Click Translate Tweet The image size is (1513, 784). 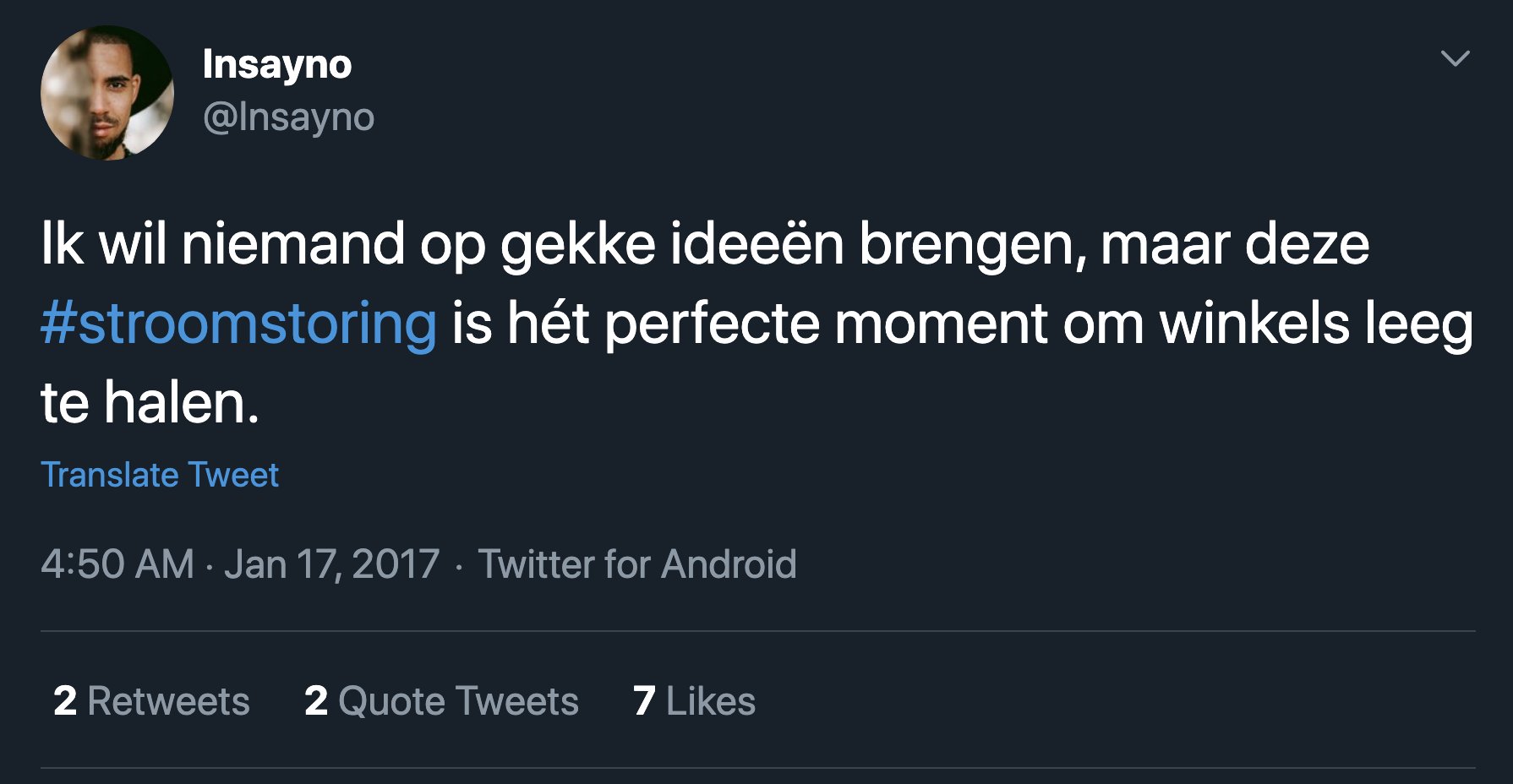[160, 475]
